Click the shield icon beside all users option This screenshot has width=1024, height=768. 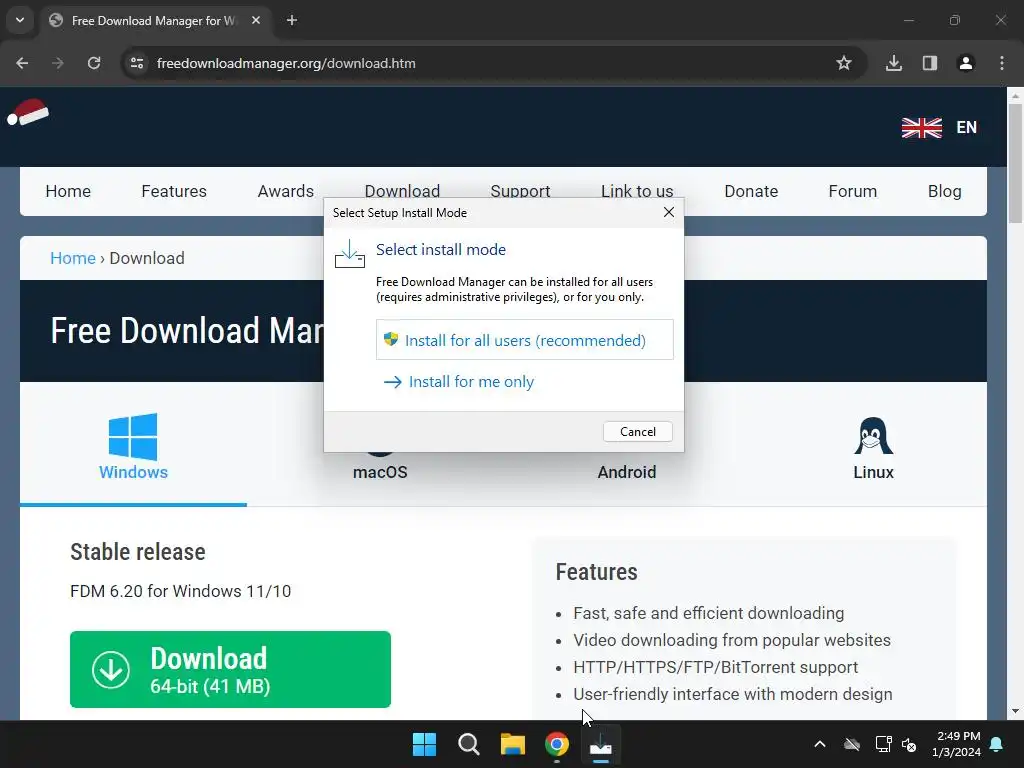(391, 338)
